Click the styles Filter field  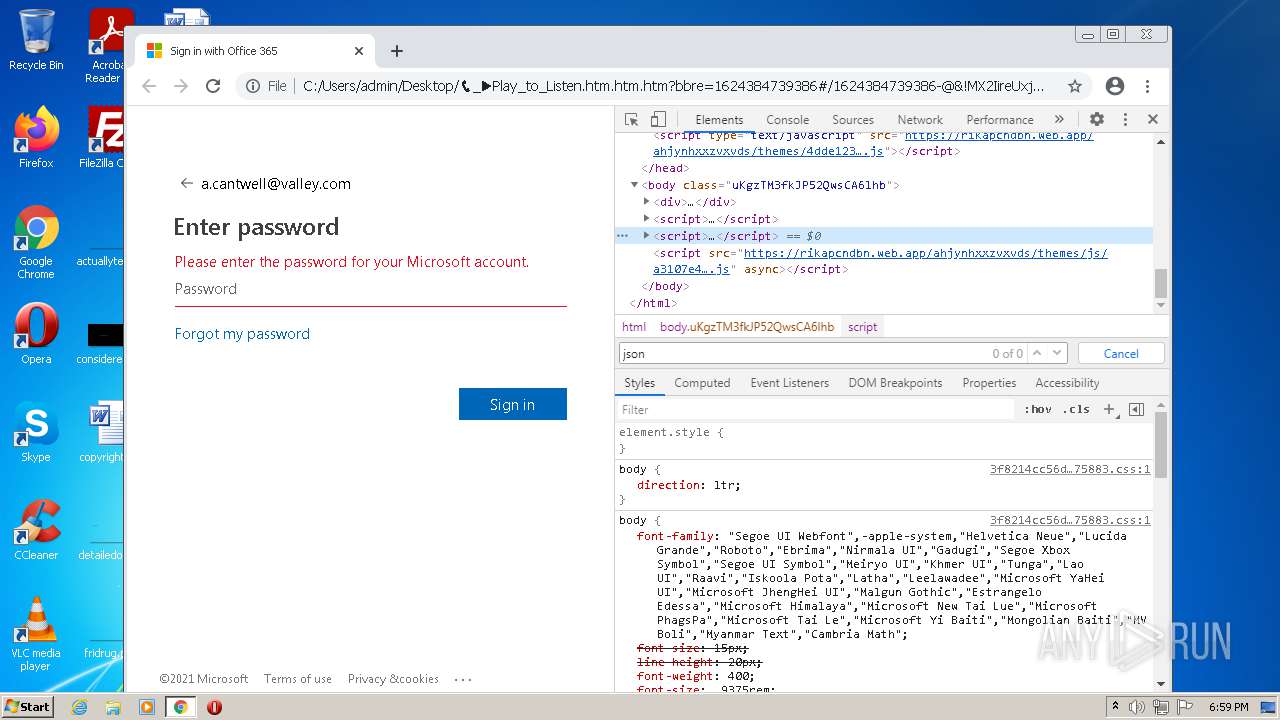tap(815, 409)
